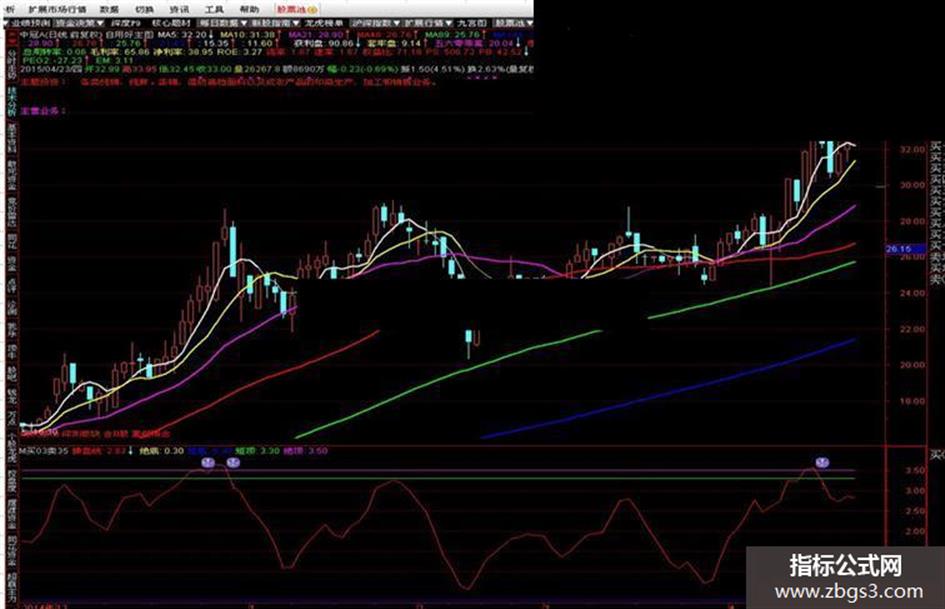Open 深度F9 information

[126, 23]
